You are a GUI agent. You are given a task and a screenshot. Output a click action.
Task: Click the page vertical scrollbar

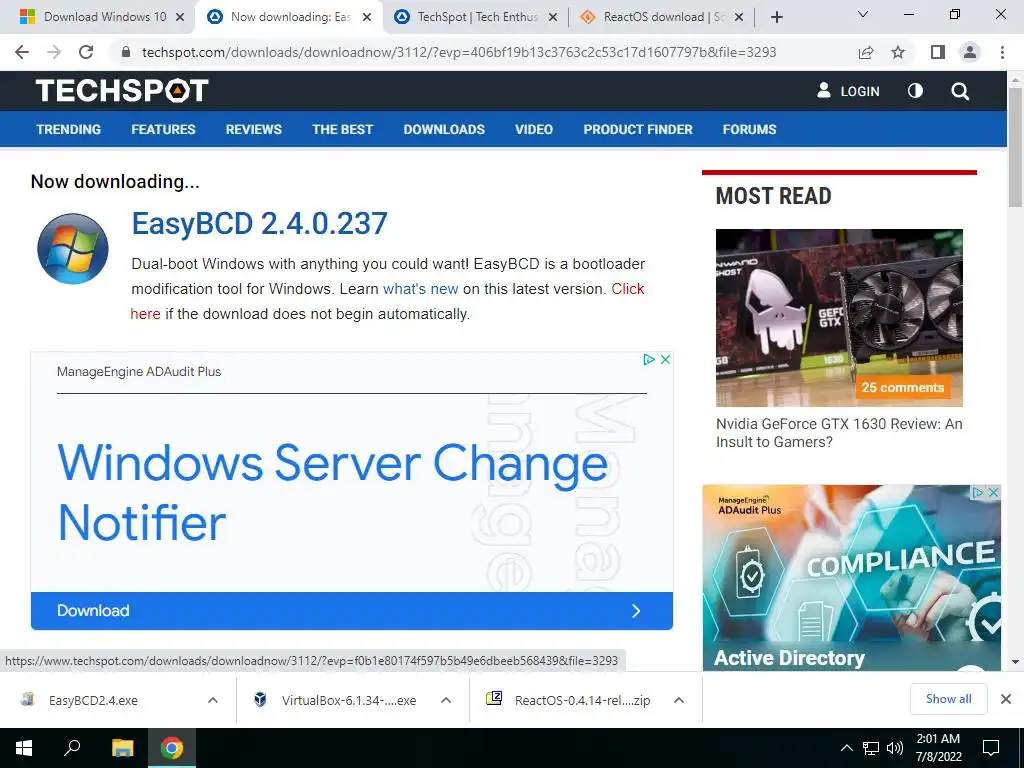coord(1015,148)
